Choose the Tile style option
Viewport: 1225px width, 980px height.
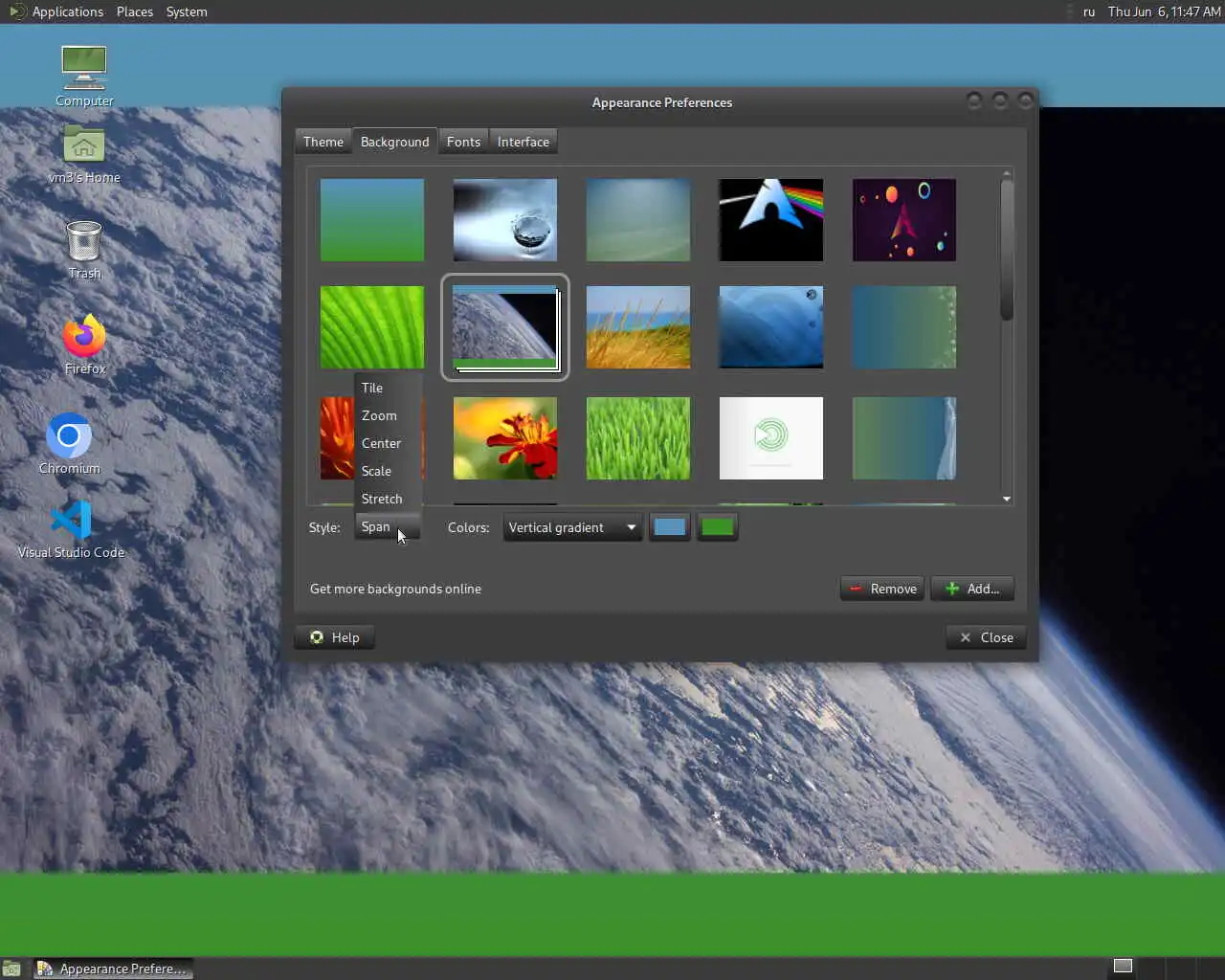pyautogui.click(x=388, y=388)
